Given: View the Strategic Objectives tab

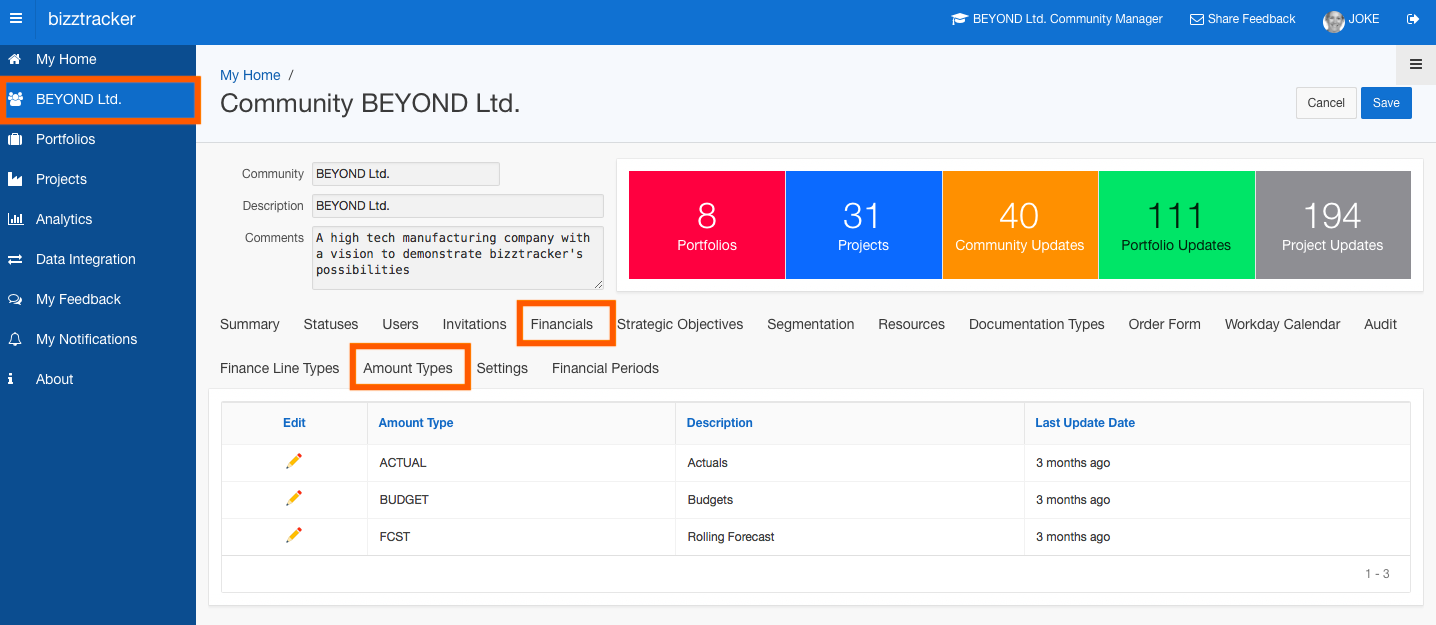Looking at the screenshot, I should (x=680, y=324).
